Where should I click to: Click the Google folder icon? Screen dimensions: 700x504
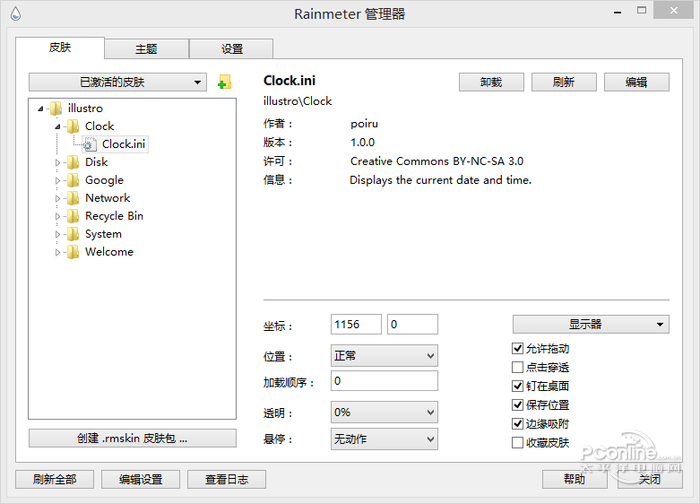(x=73, y=180)
